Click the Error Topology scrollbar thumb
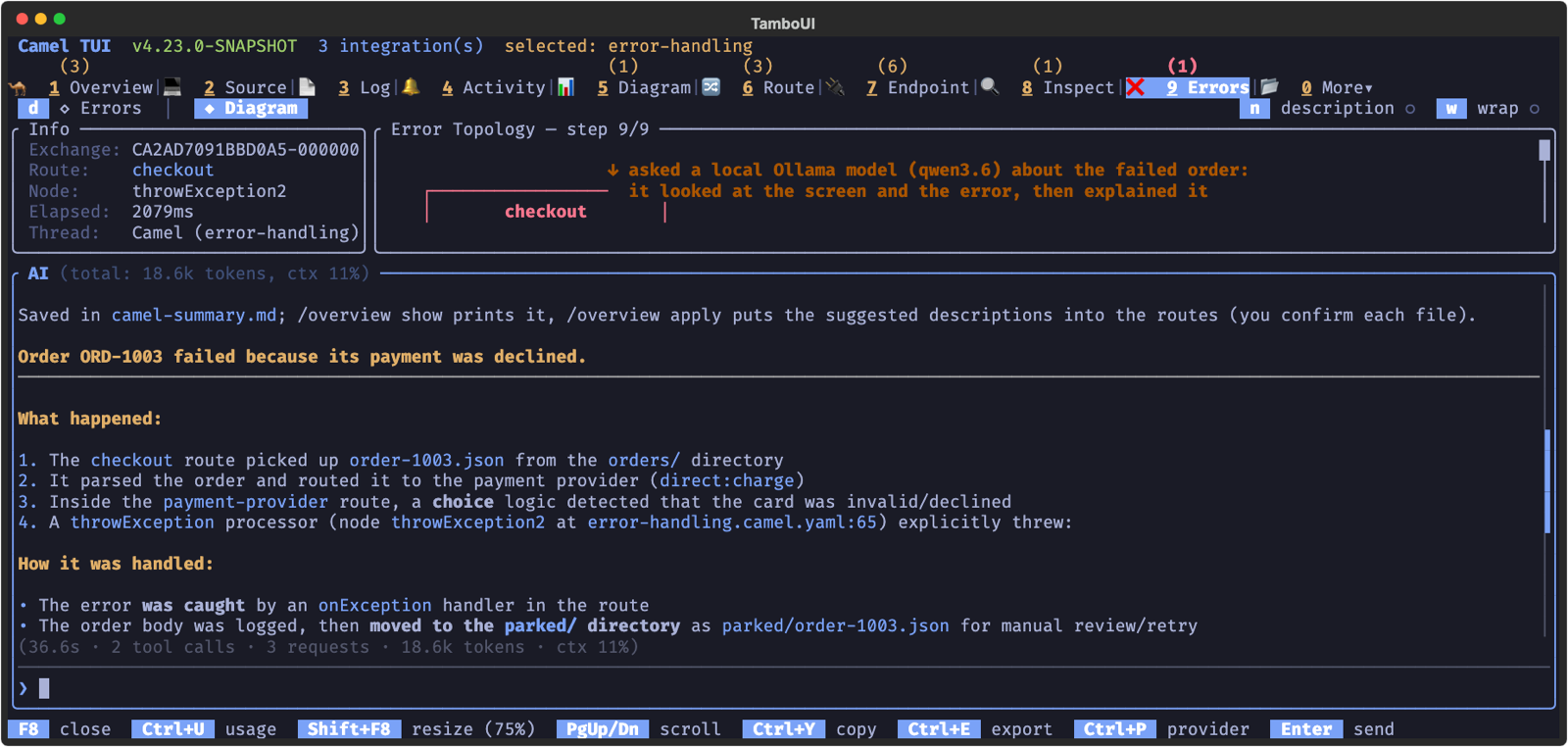 [x=1544, y=150]
